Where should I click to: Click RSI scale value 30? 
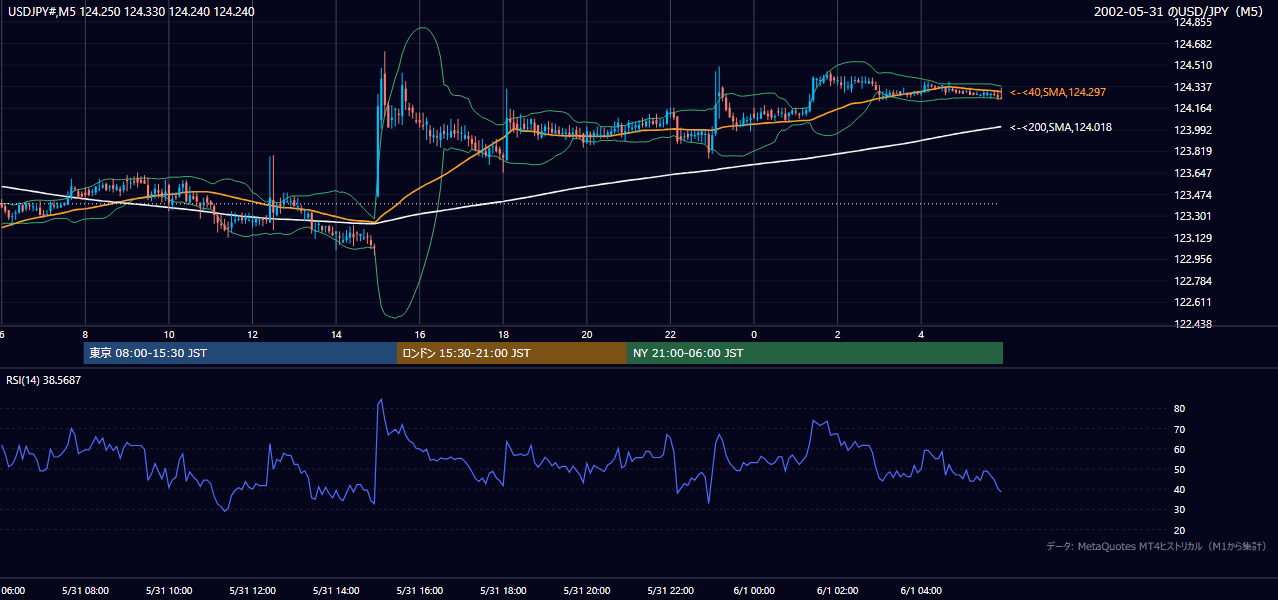(x=1179, y=510)
